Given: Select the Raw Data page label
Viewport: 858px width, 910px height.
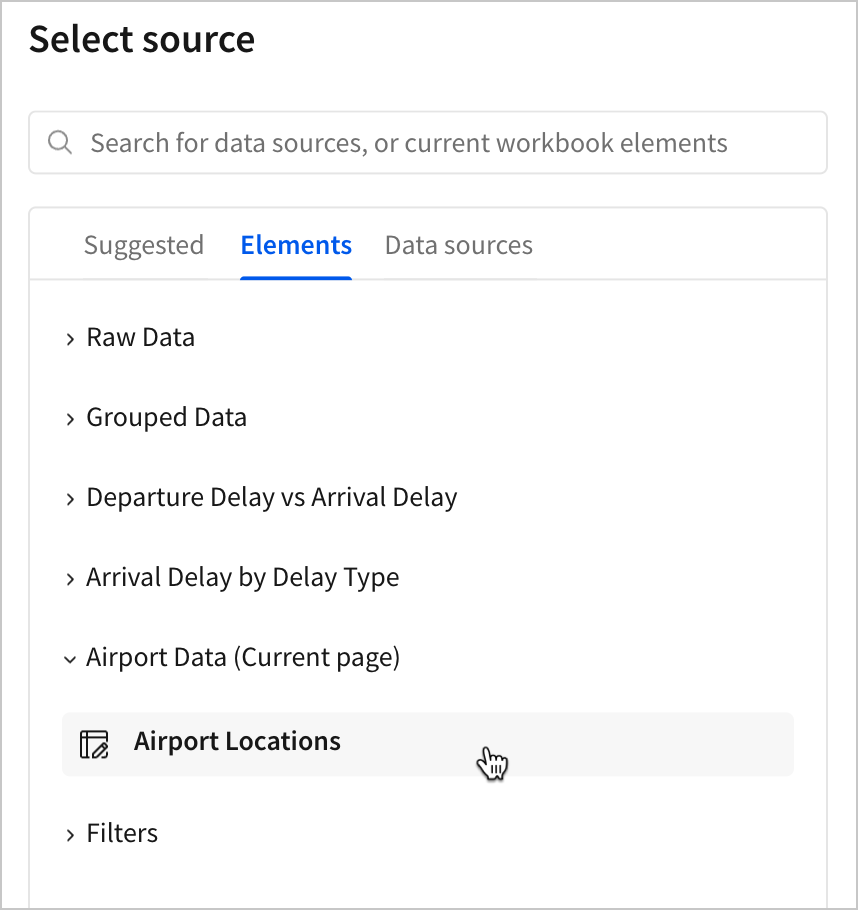Looking at the screenshot, I should (141, 338).
